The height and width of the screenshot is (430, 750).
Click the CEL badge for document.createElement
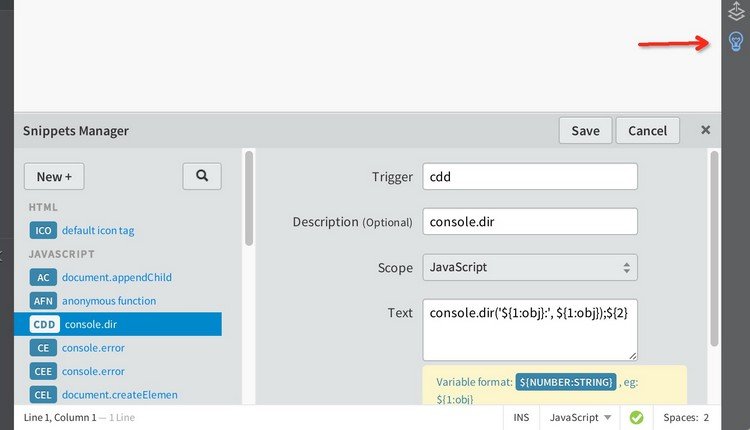click(x=43, y=394)
